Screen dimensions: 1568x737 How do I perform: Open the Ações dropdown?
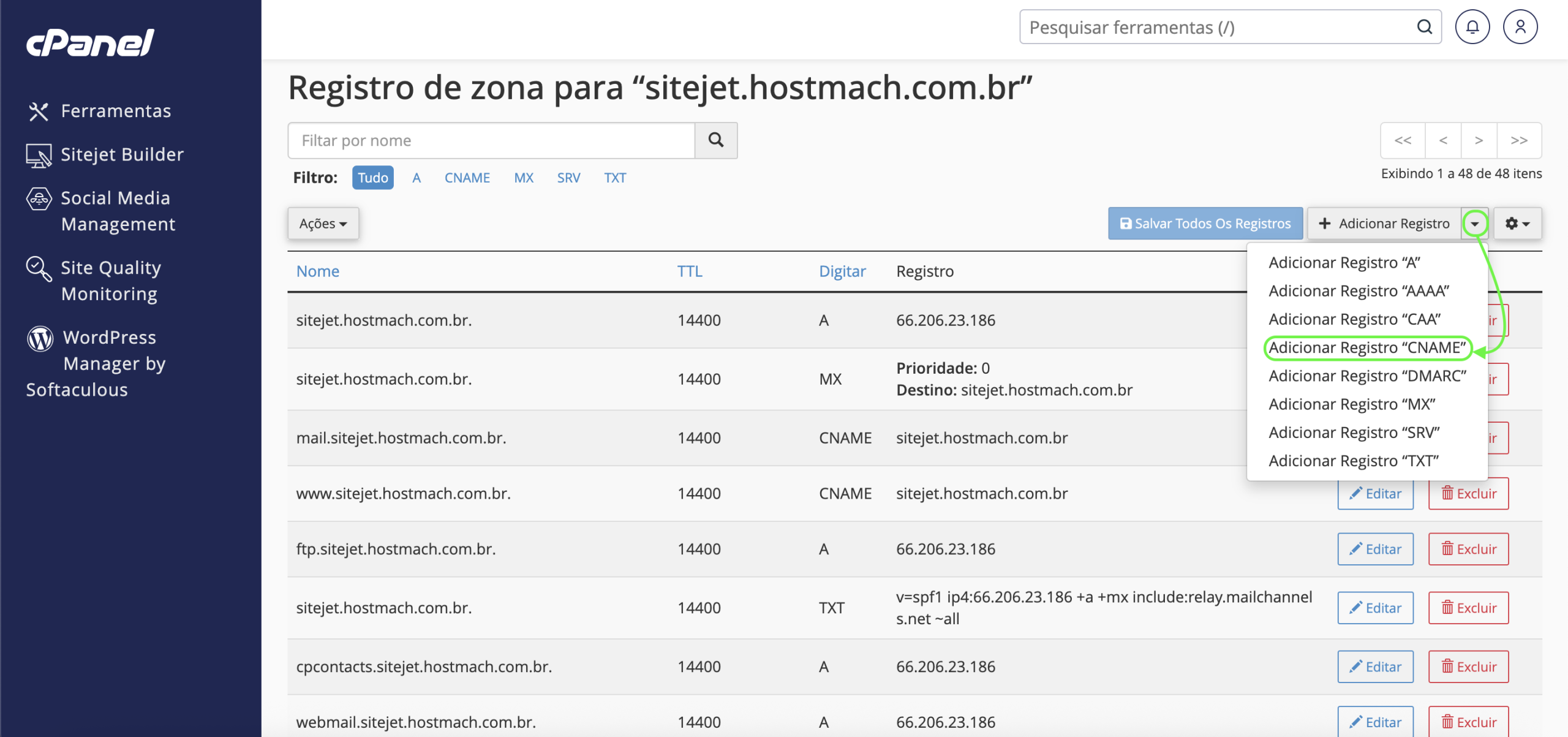pyautogui.click(x=323, y=224)
